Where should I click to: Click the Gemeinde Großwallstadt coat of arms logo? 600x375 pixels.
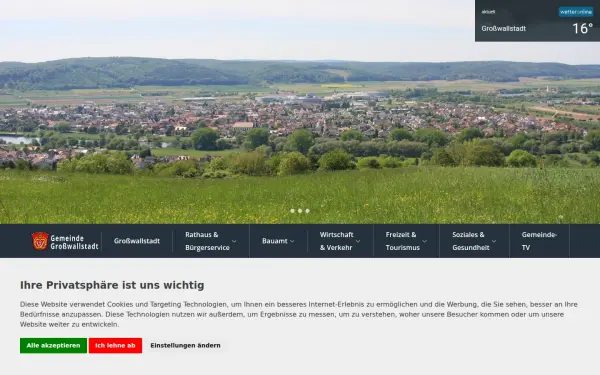(40, 241)
